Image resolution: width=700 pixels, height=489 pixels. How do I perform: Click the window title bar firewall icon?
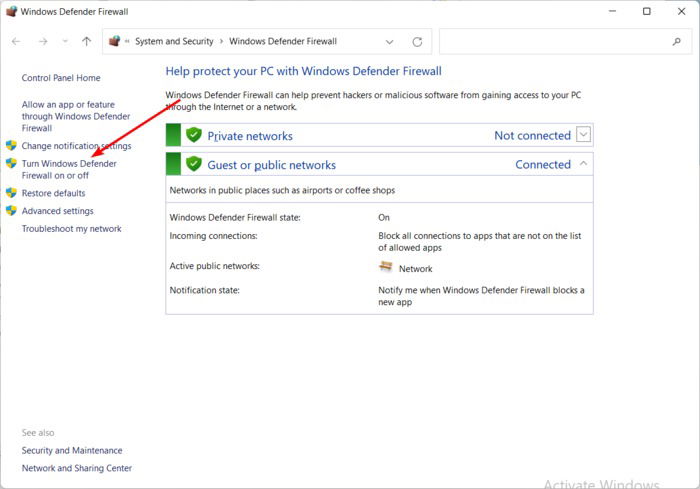point(11,11)
